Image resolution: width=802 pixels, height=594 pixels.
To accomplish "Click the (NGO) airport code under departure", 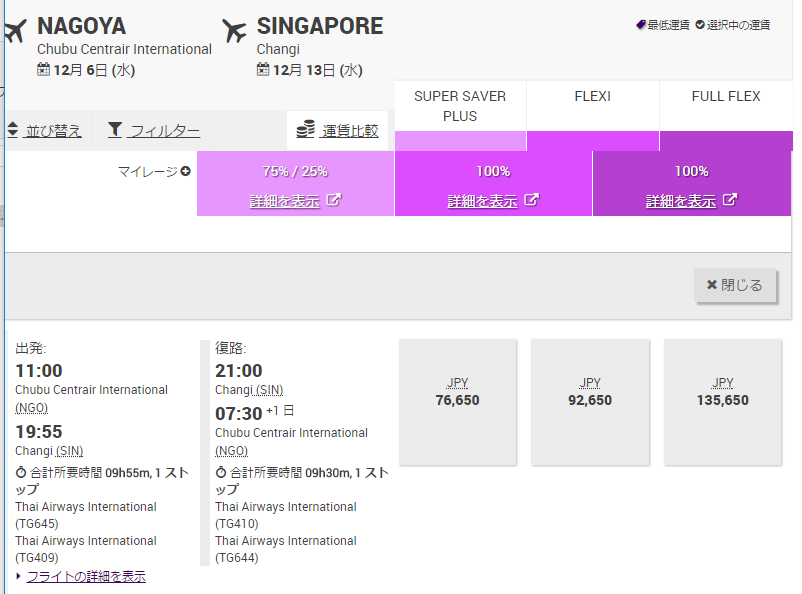I will click(32, 408).
